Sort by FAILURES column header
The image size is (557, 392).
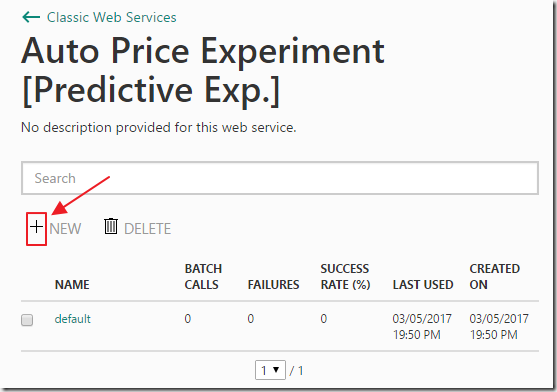click(274, 285)
